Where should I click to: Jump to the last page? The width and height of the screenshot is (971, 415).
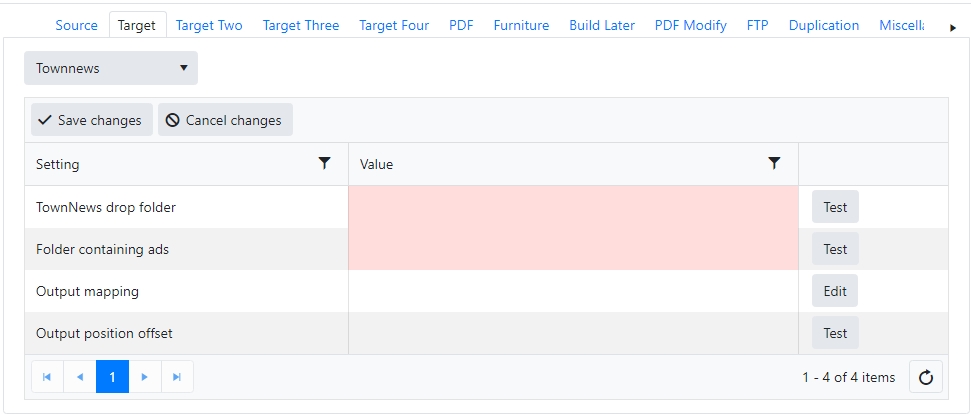pos(177,377)
